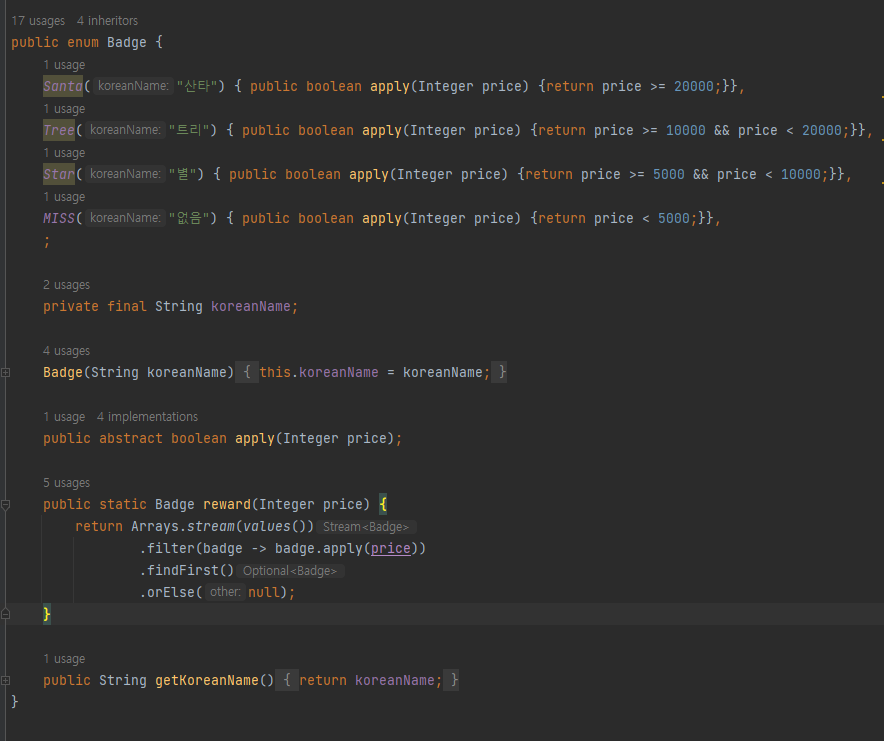Click the 'getKoreanName' method name
The height and width of the screenshot is (741, 884).
coord(207,680)
